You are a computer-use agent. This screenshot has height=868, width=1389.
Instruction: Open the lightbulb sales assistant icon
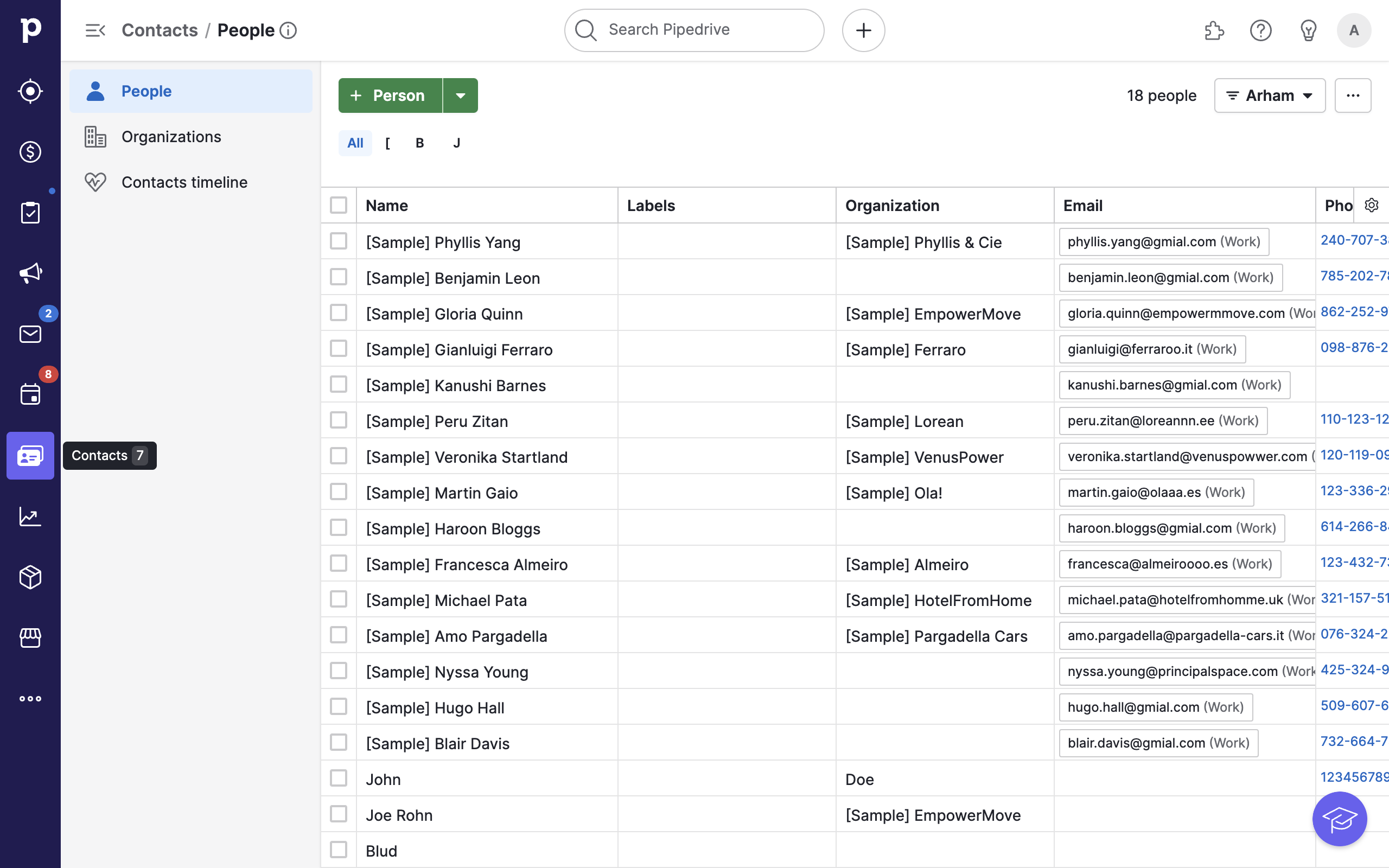[1308, 30]
